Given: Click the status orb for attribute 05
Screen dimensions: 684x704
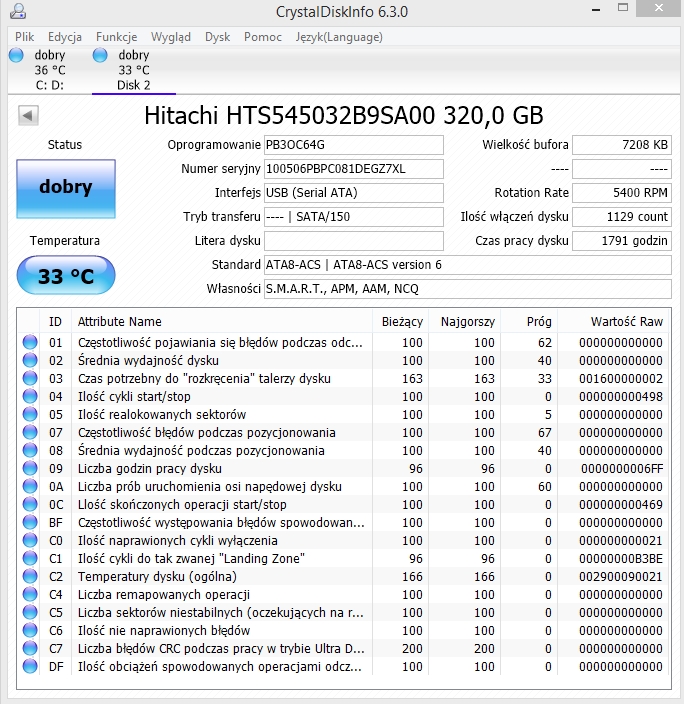Looking at the screenshot, I should click(x=30, y=414).
